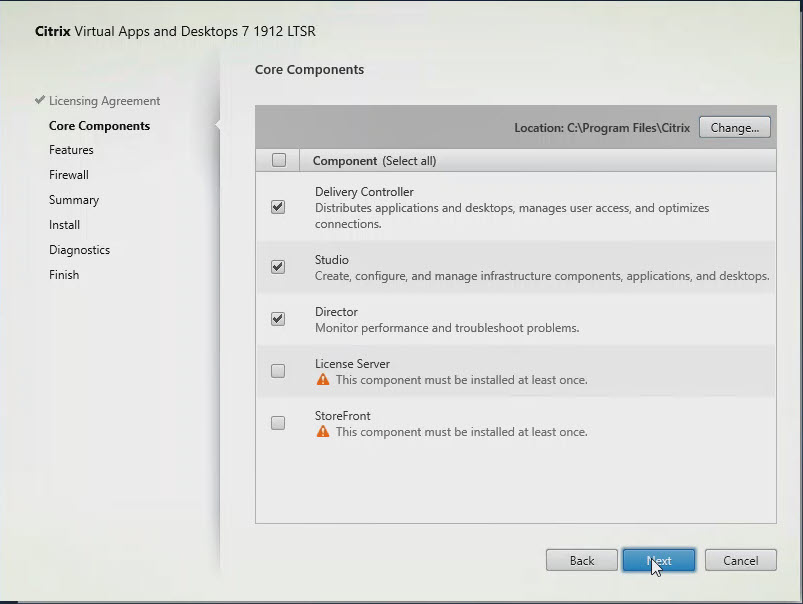Open the Change... location button
The image size is (803, 604).
coord(734,128)
